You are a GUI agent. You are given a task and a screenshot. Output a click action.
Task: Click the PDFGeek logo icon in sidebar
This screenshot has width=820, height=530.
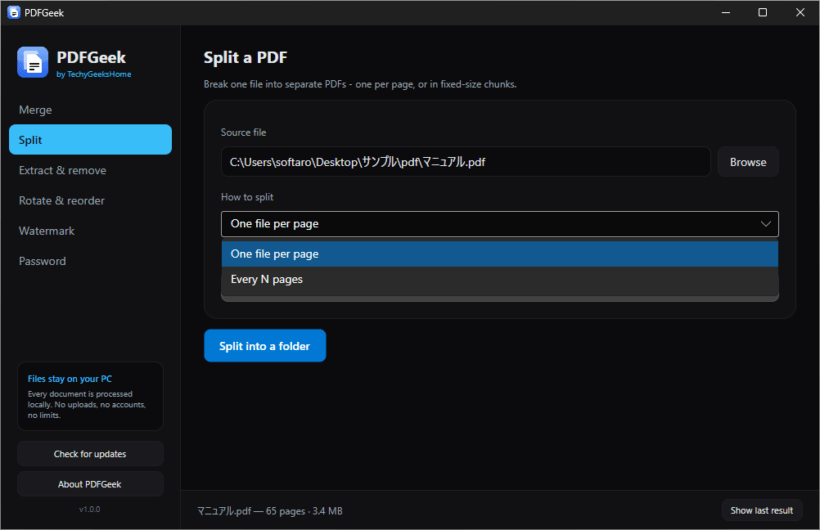[x=32, y=62]
